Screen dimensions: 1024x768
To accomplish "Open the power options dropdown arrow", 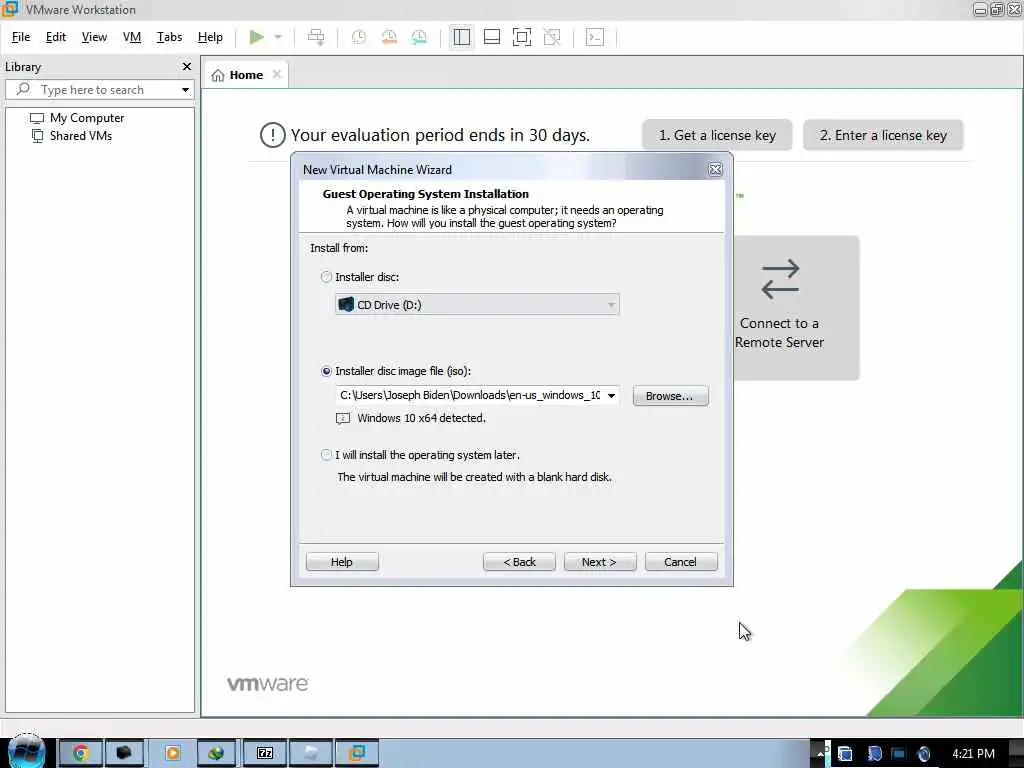I will pos(278,37).
